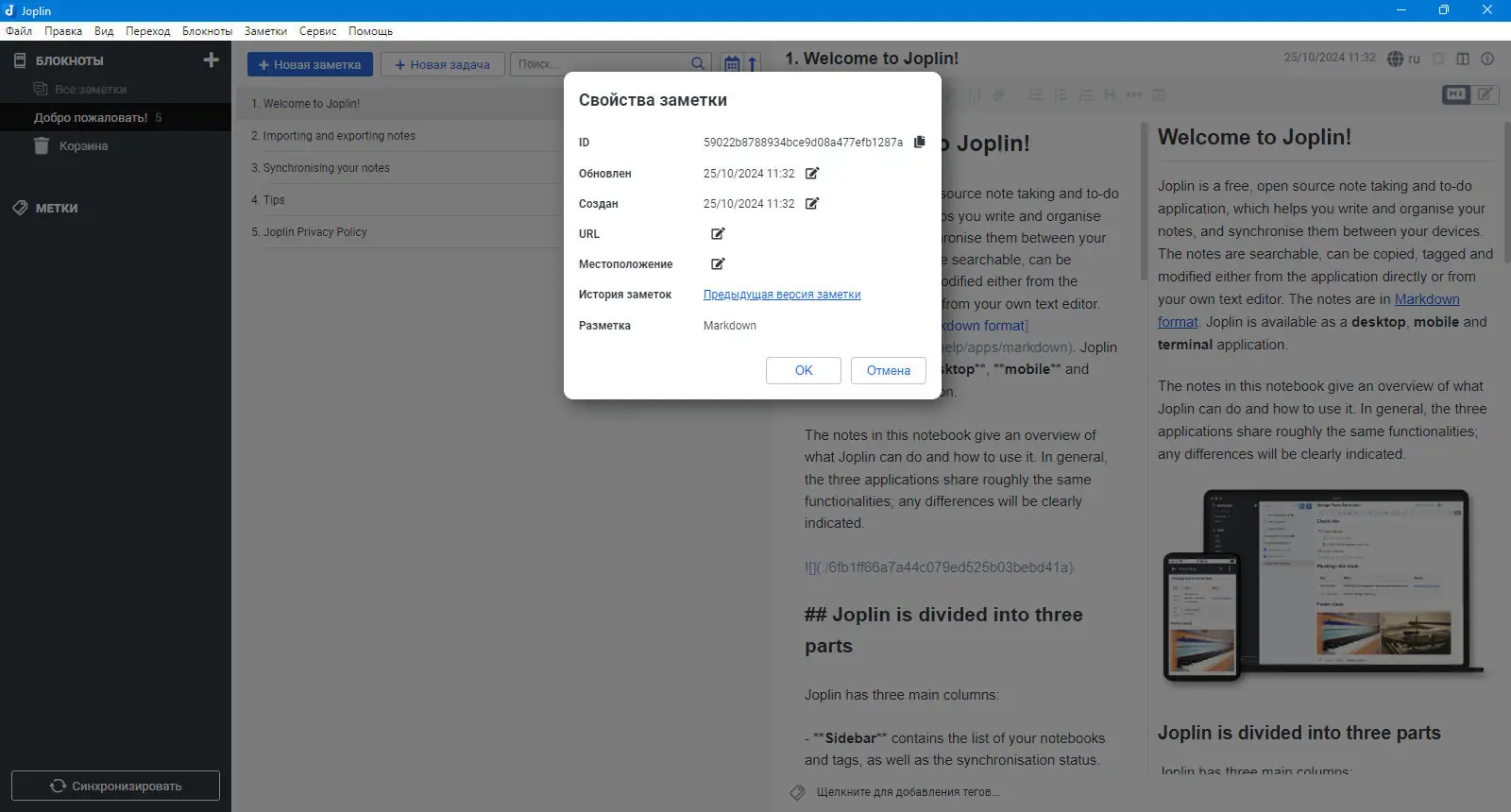Attach a file with paperclip icon
1511x812 pixels.
[x=999, y=95]
